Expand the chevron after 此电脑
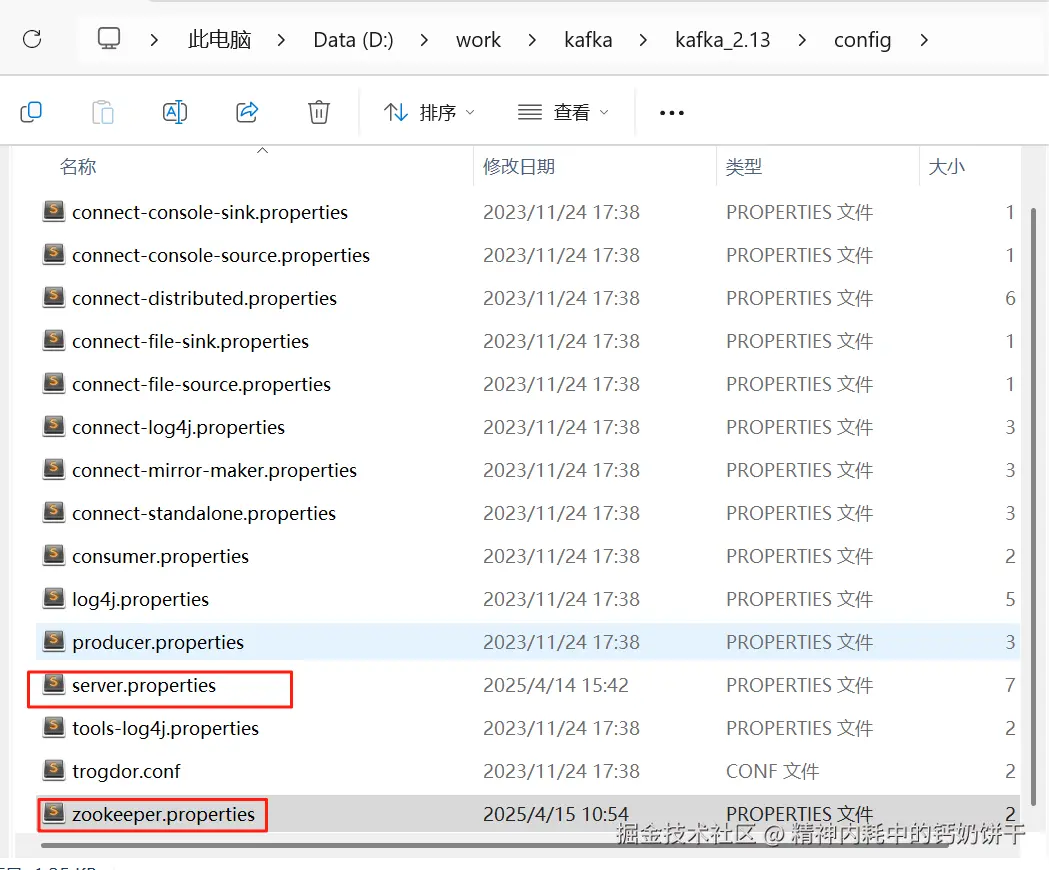Image resolution: width=1049 pixels, height=870 pixels. pos(281,40)
